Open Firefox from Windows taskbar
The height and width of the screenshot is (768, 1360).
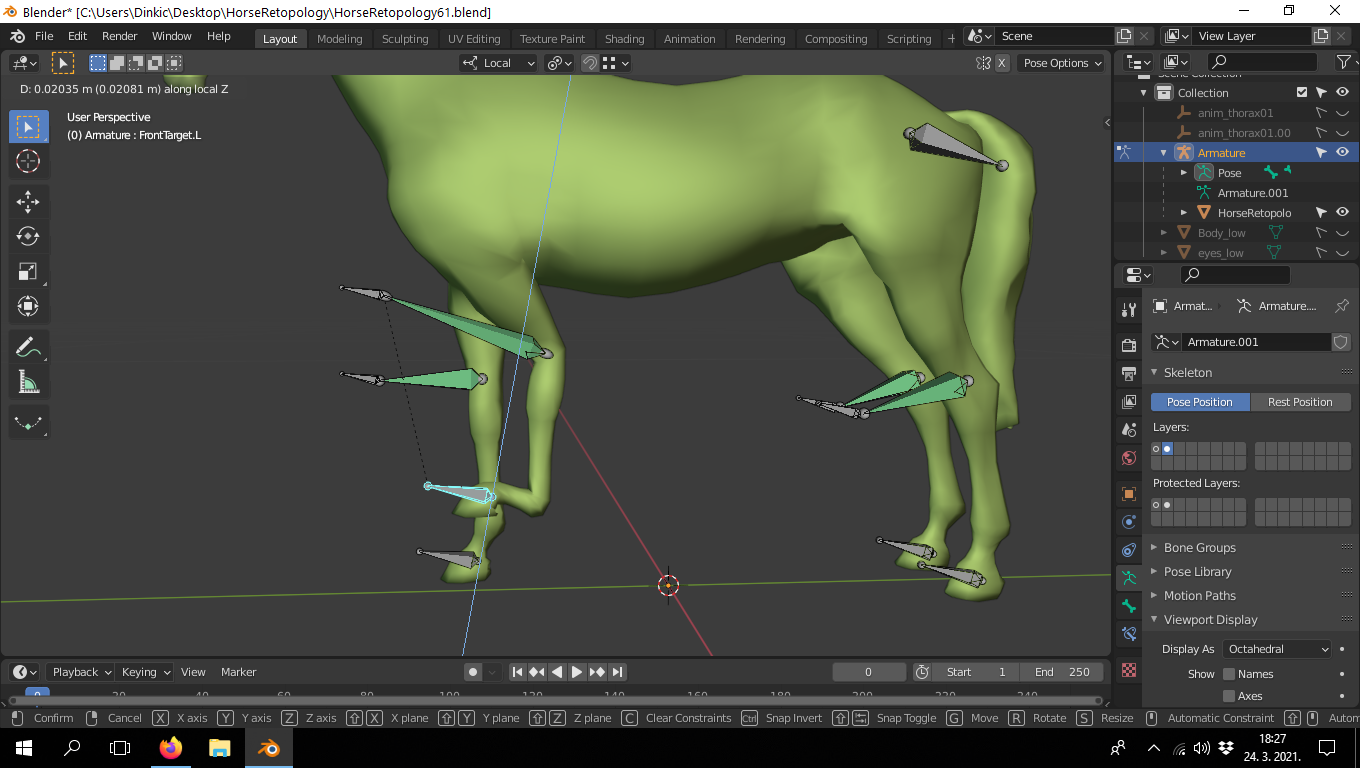click(171, 747)
